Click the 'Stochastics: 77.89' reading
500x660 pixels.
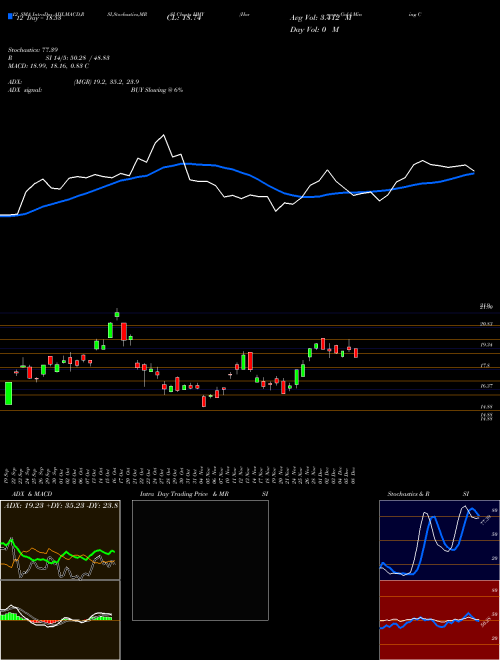[x=33, y=50]
